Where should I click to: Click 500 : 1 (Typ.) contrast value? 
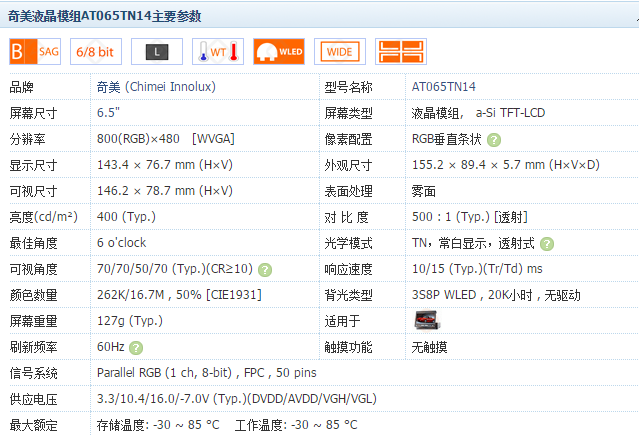point(470,217)
